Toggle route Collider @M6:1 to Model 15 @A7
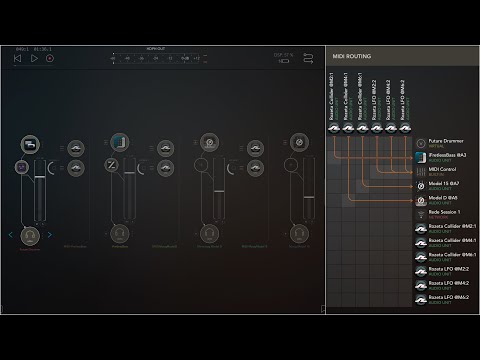This screenshot has width=480, height=360. (x=363, y=186)
